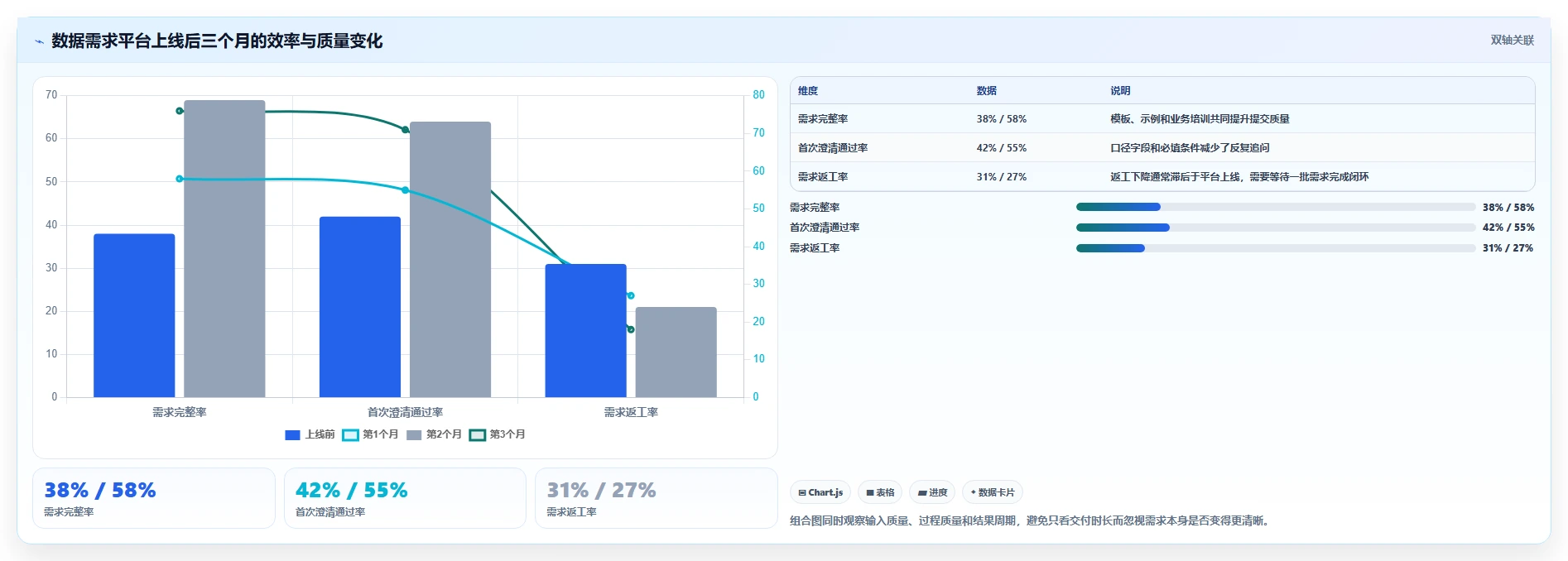Click the blue 上线前 bar for 需求完整率

tap(134, 315)
